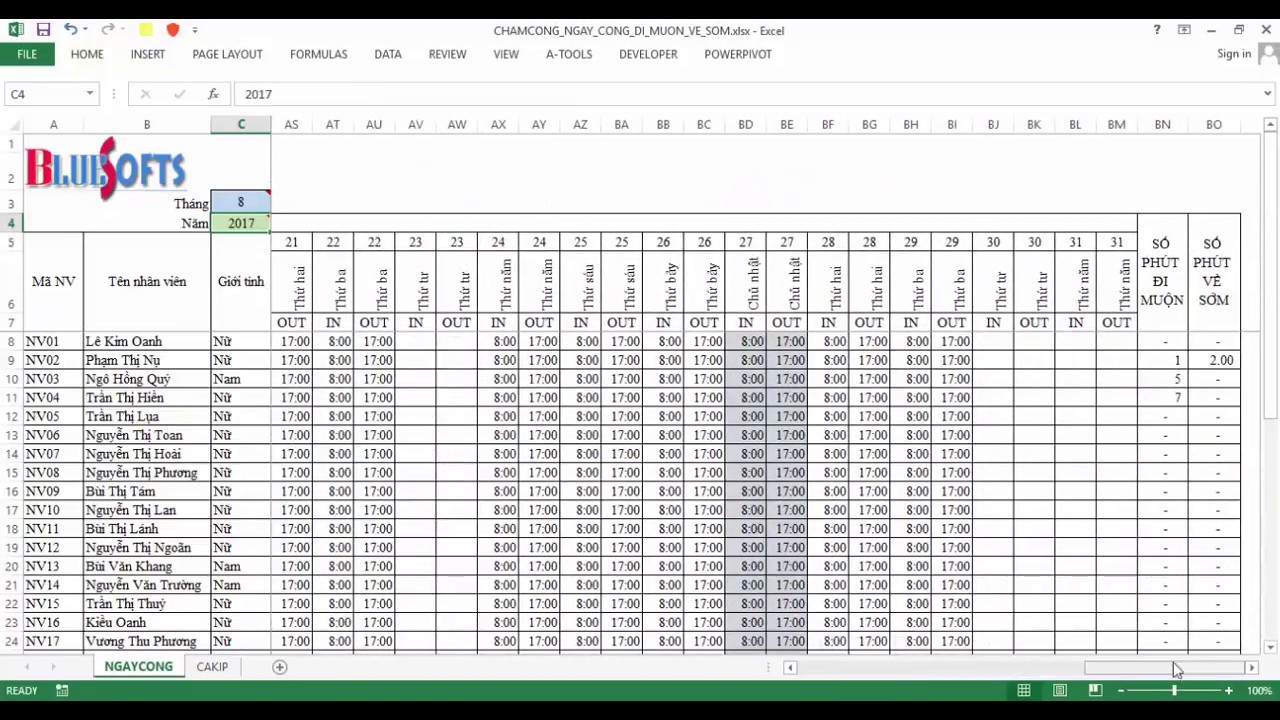Click the 100% zoom level
Screen dimensions: 1280x720
[1259, 690]
